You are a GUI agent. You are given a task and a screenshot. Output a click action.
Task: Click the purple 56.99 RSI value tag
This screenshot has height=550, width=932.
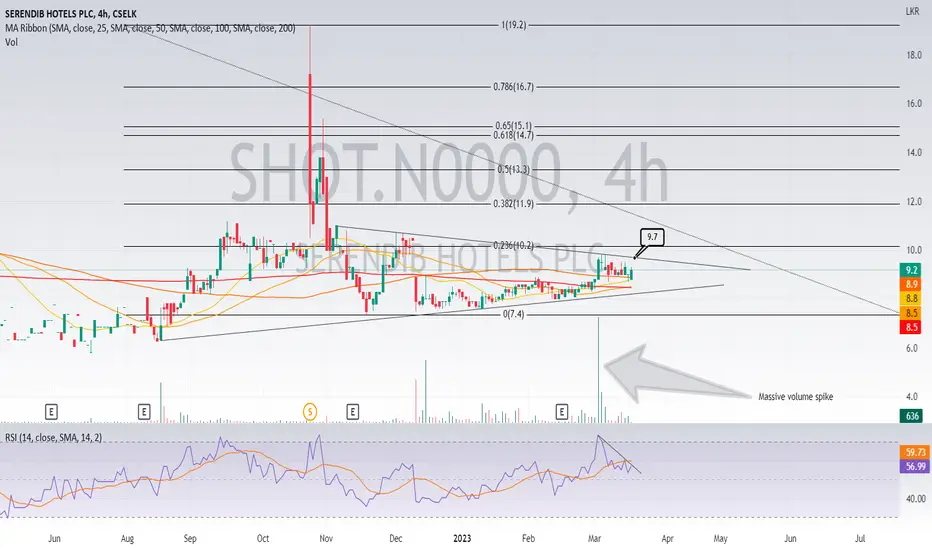pos(915,467)
